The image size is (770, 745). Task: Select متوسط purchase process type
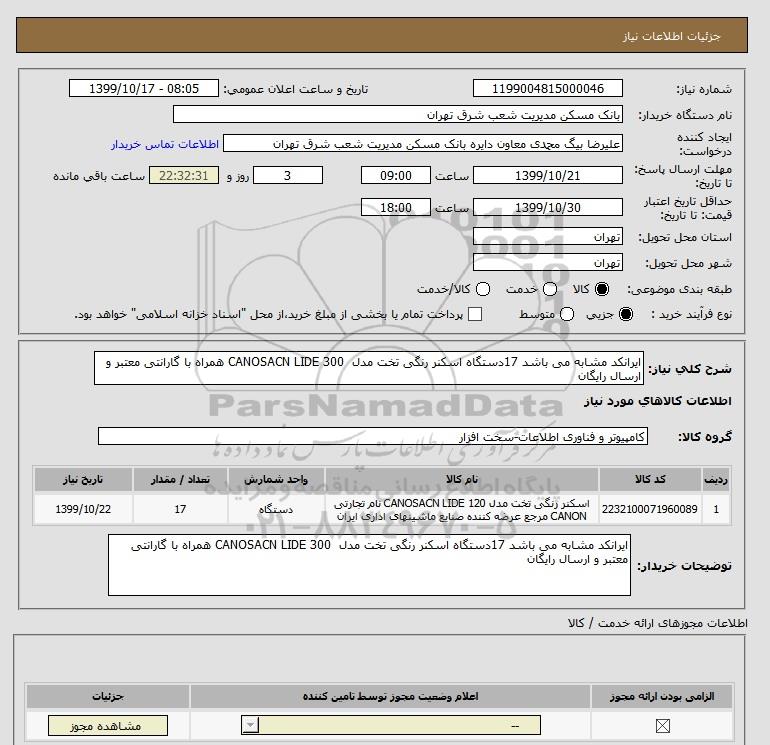[x=567, y=314]
